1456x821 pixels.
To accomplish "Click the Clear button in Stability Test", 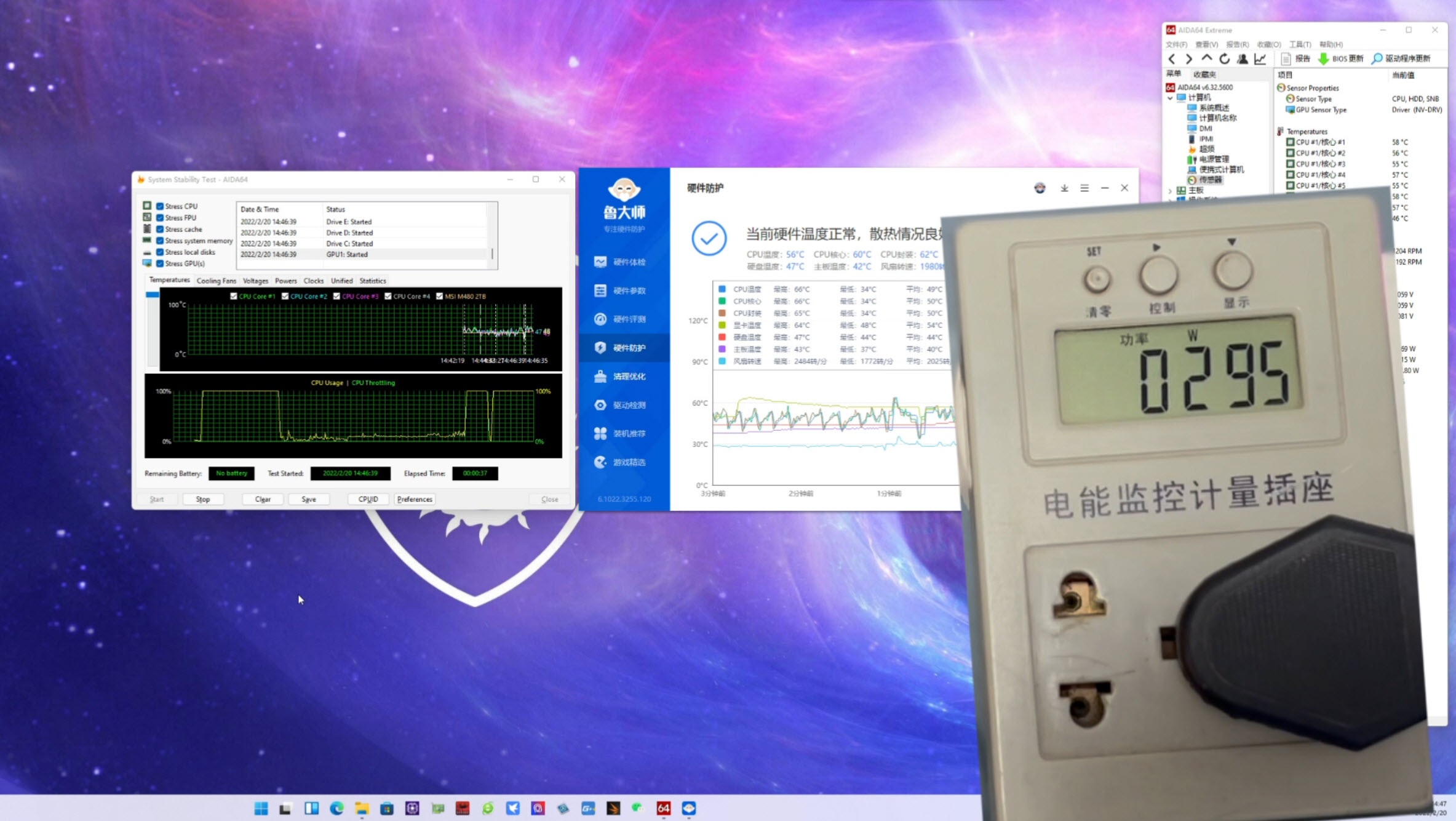I will [x=263, y=499].
